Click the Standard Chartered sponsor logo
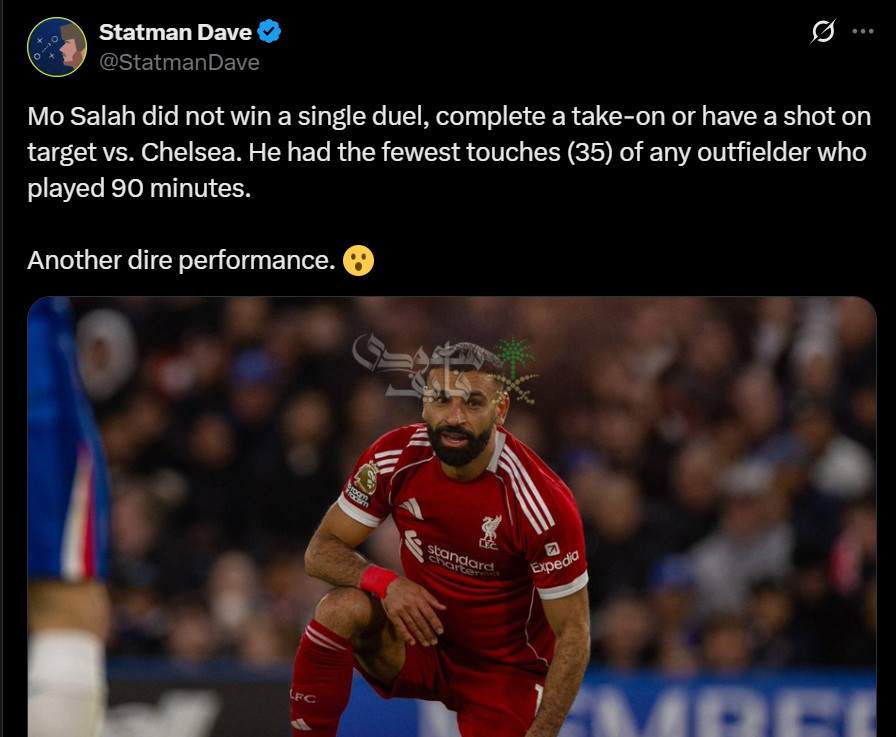Image resolution: width=896 pixels, height=737 pixels. click(451, 554)
